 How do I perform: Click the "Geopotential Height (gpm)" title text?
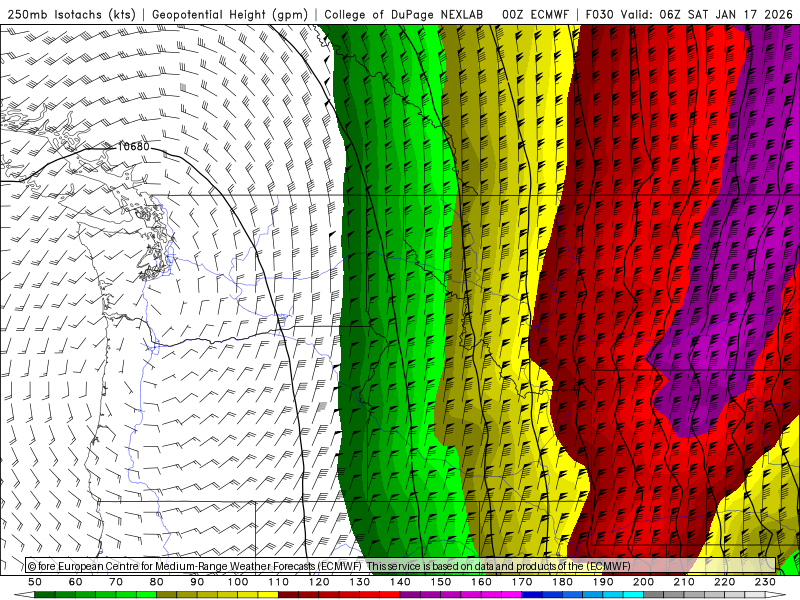point(230,14)
